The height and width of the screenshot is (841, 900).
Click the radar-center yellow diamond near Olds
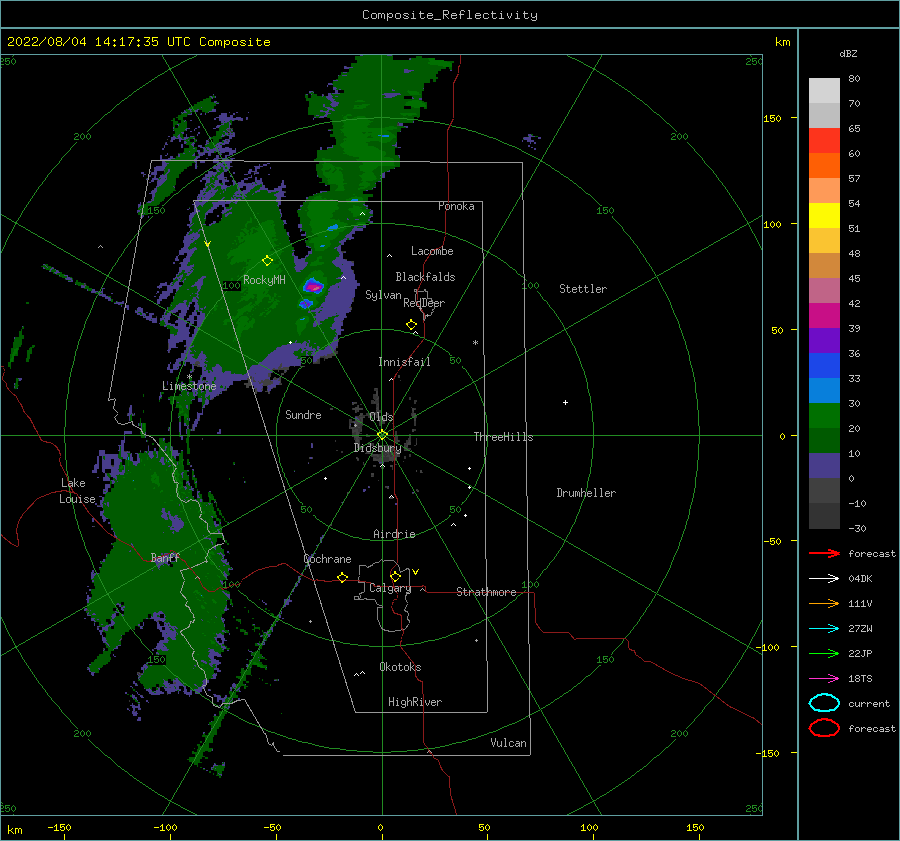[x=382, y=435]
